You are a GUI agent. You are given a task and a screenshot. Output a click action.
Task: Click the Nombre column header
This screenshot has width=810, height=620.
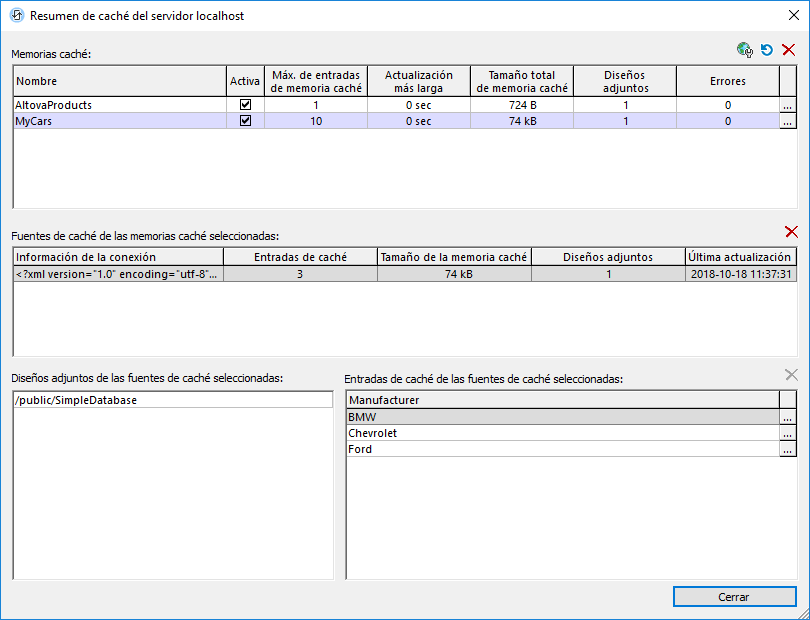point(120,82)
